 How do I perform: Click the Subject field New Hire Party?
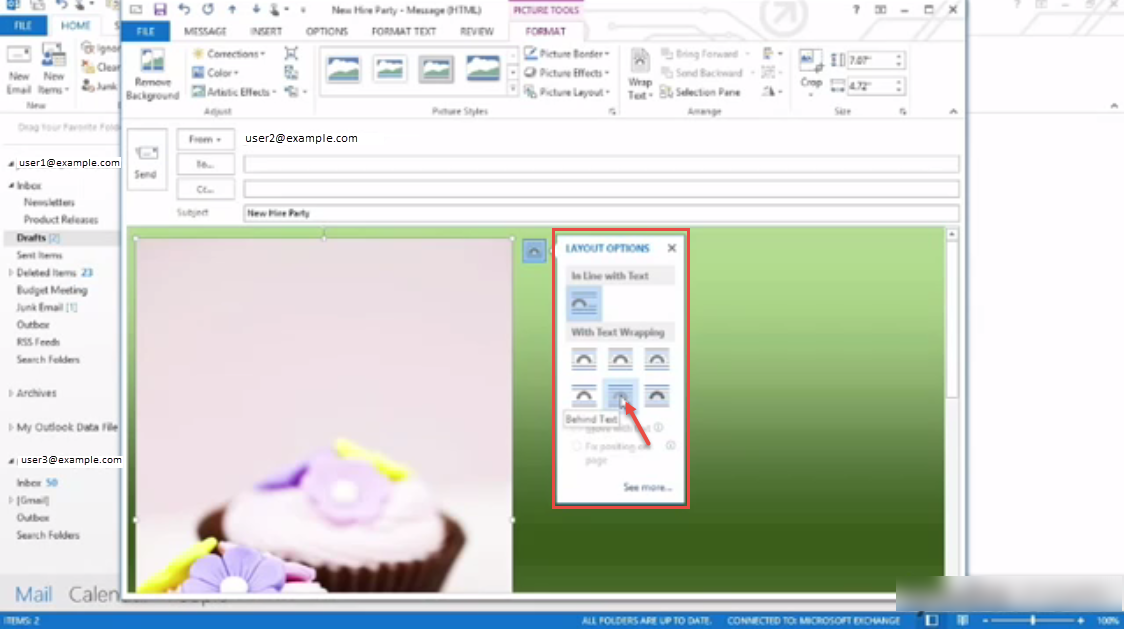point(601,213)
